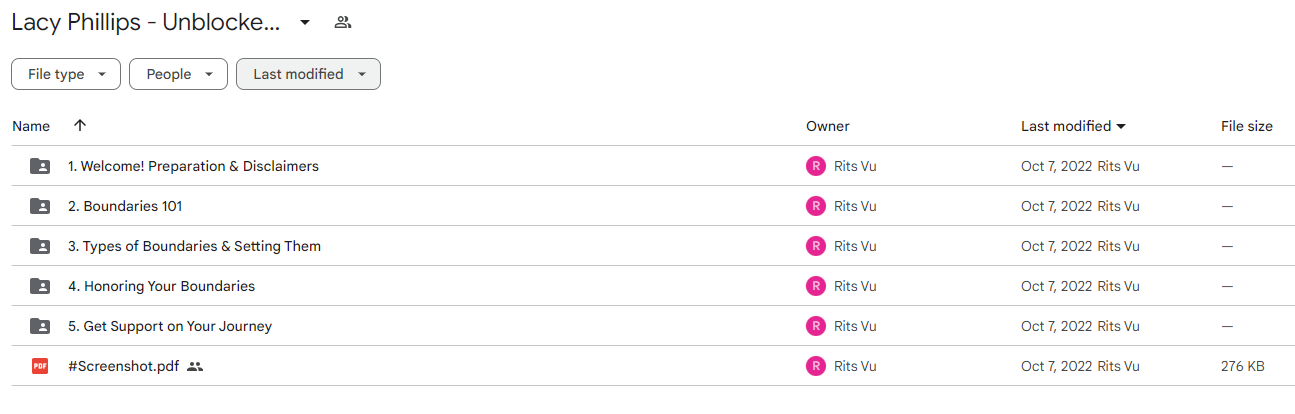The height and width of the screenshot is (414, 1295).
Task: Click the PDF icon of #Screenshot.pdf
Action: (x=40, y=366)
